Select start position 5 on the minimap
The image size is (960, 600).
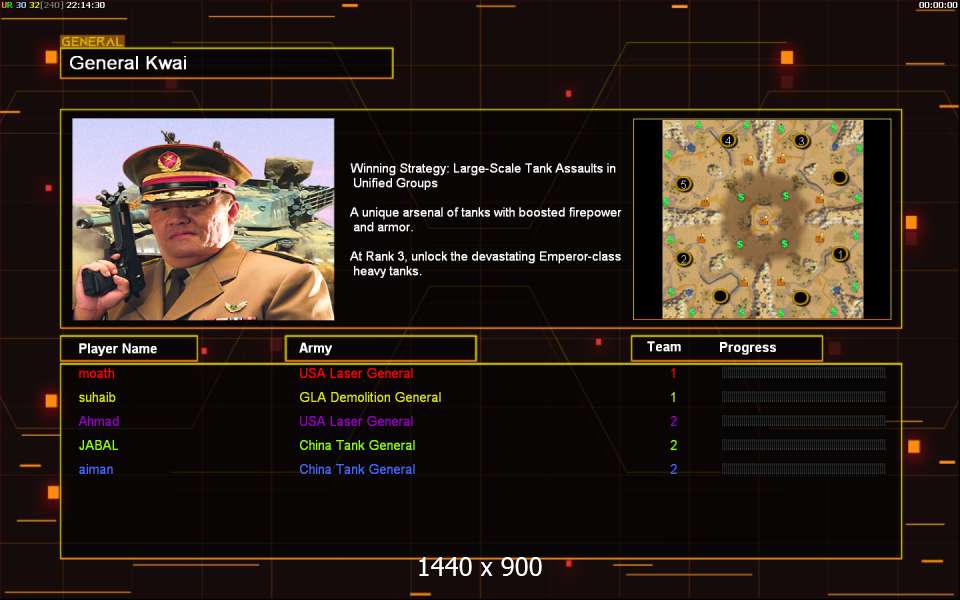[684, 184]
